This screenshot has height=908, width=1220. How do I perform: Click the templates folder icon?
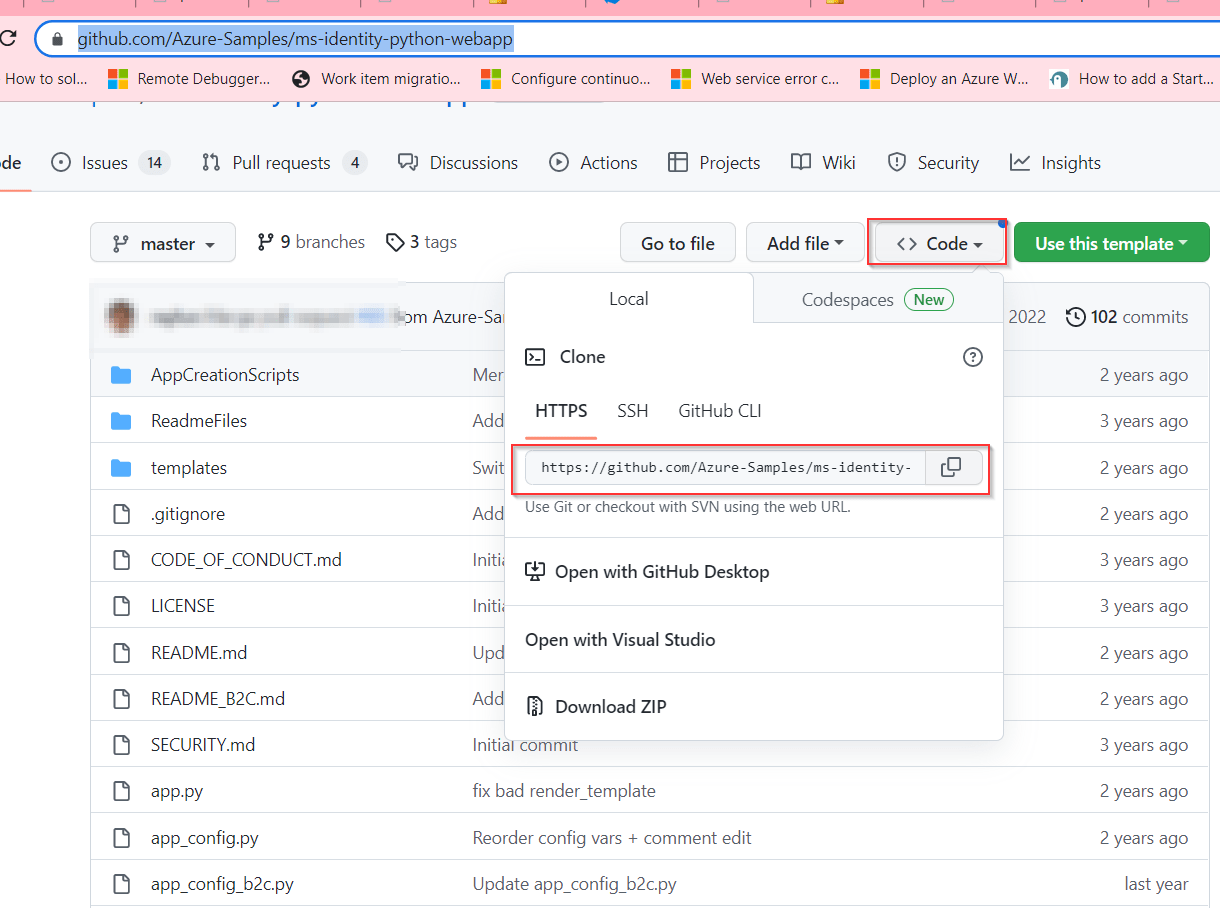point(121,468)
